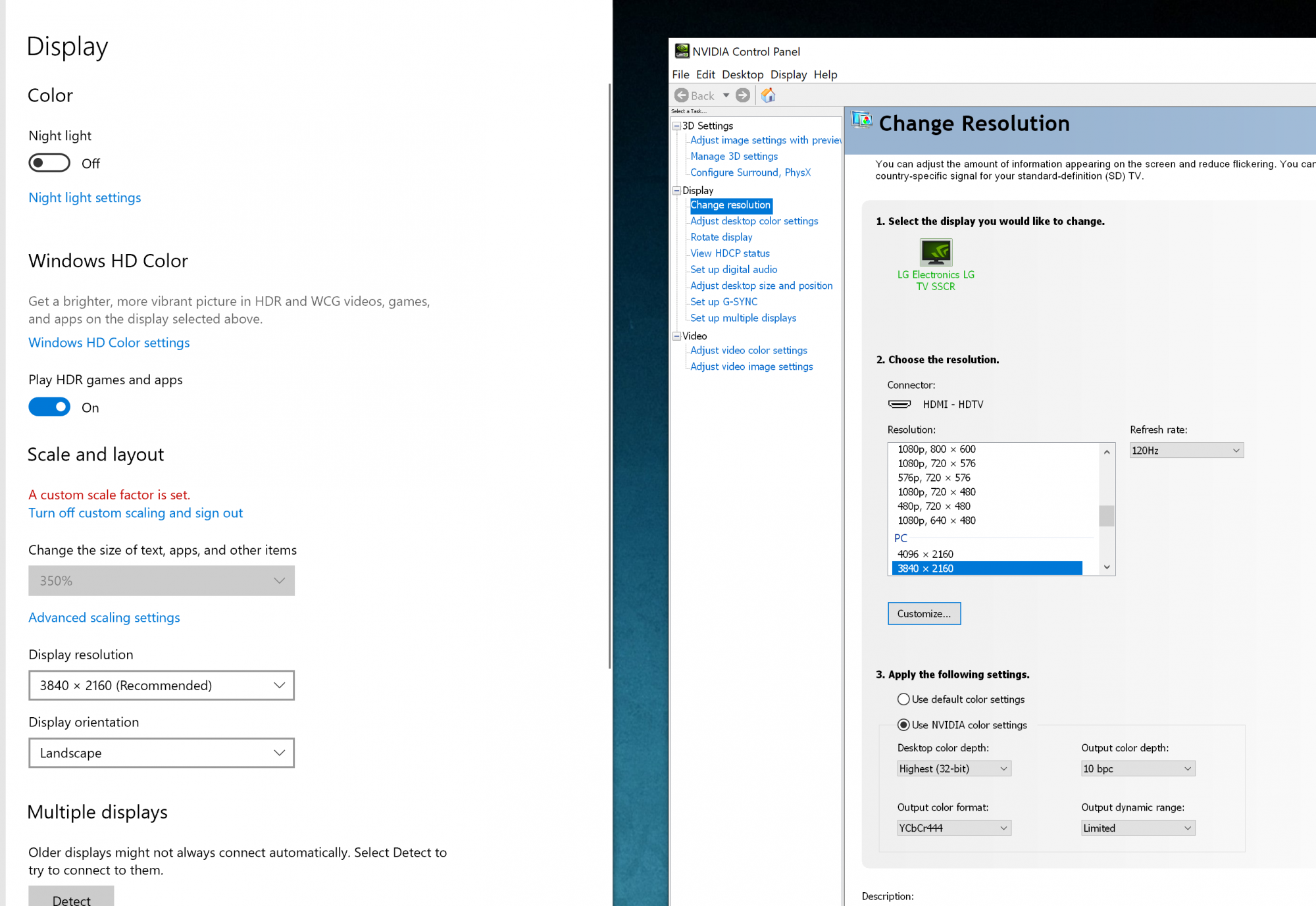Collapse the Display tree node
The height and width of the screenshot is (906, 1316).
point(676,190)
